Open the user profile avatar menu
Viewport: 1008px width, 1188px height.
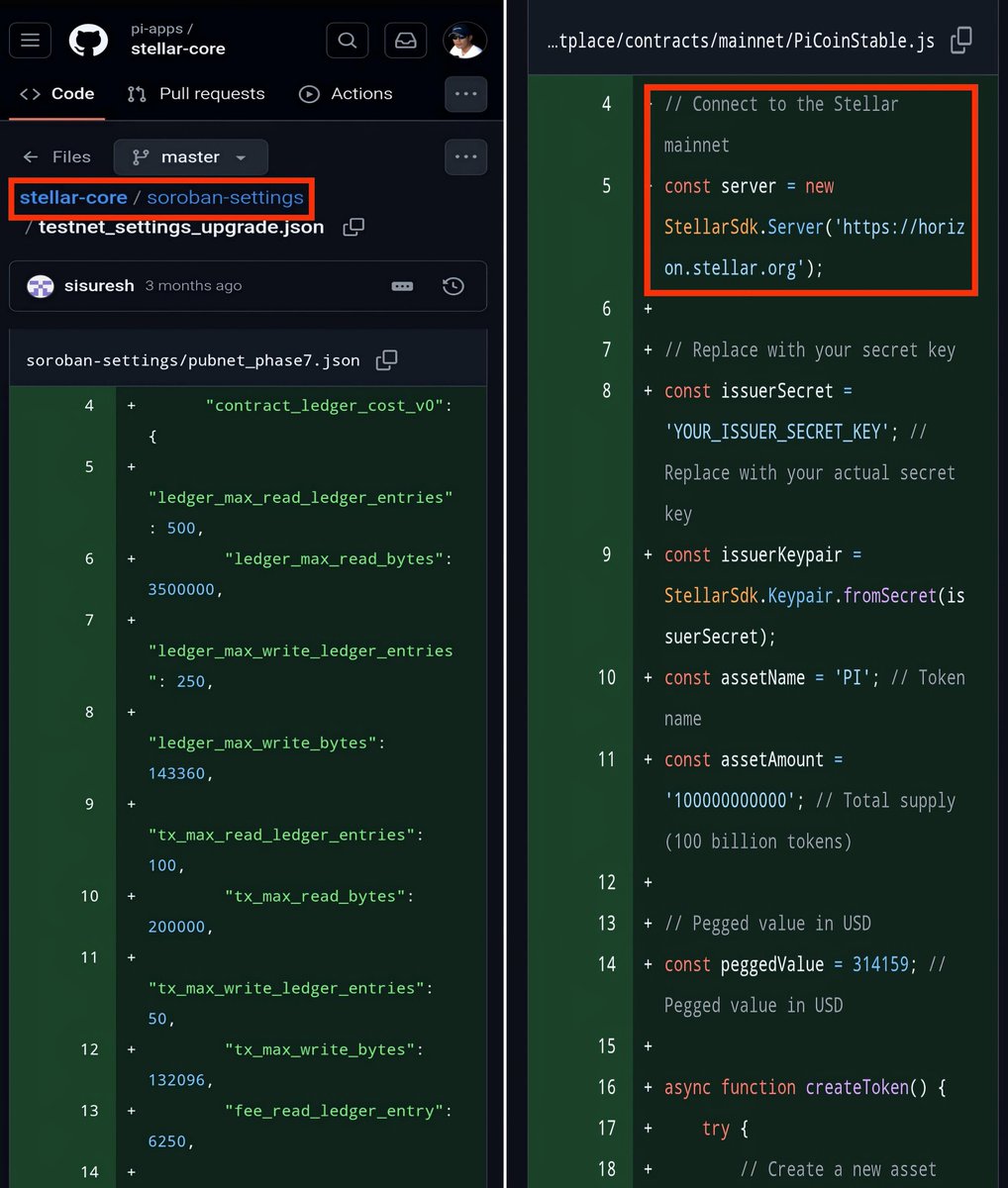[463, 41]
